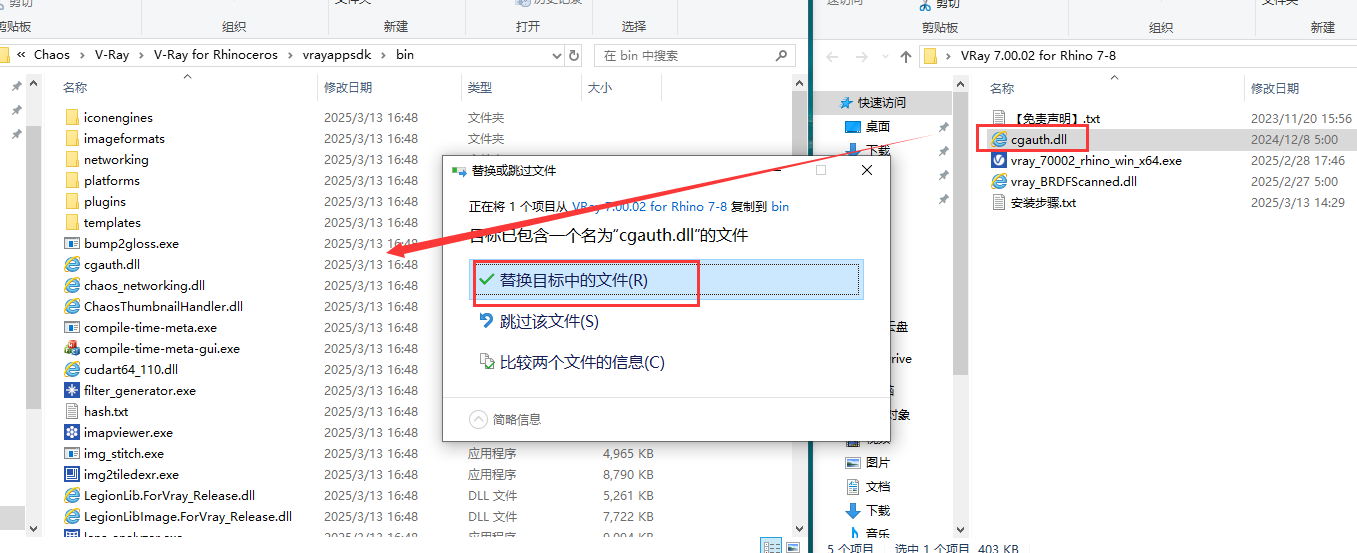Click the imapviewer.exe file icon
Viewport: 1357px width, 553px height.
pos(72,433)
